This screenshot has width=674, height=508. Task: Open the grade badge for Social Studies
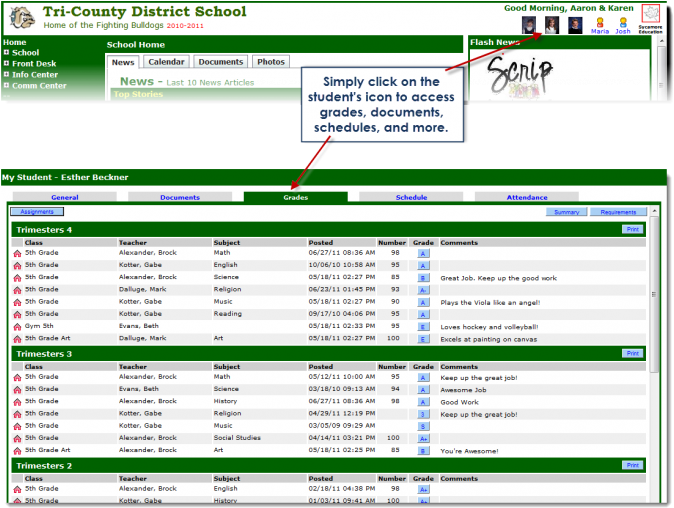423,439
